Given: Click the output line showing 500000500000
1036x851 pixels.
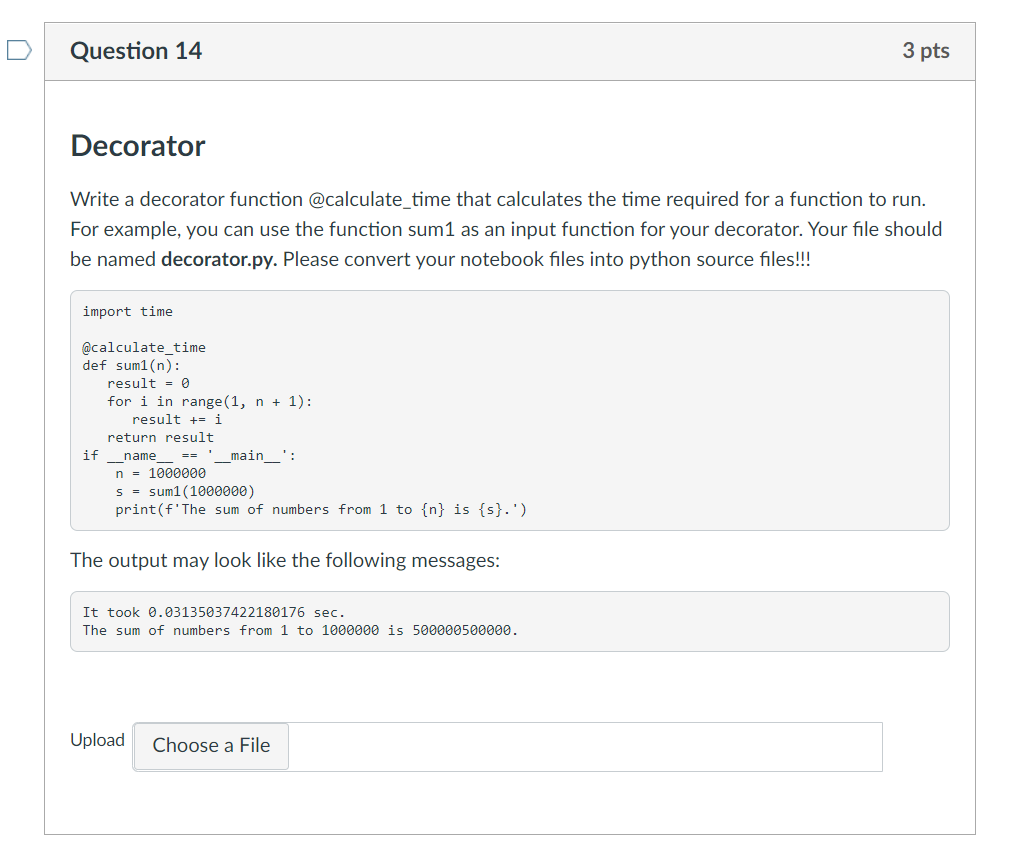Looking at the screenshot, I should click(301, 630).
